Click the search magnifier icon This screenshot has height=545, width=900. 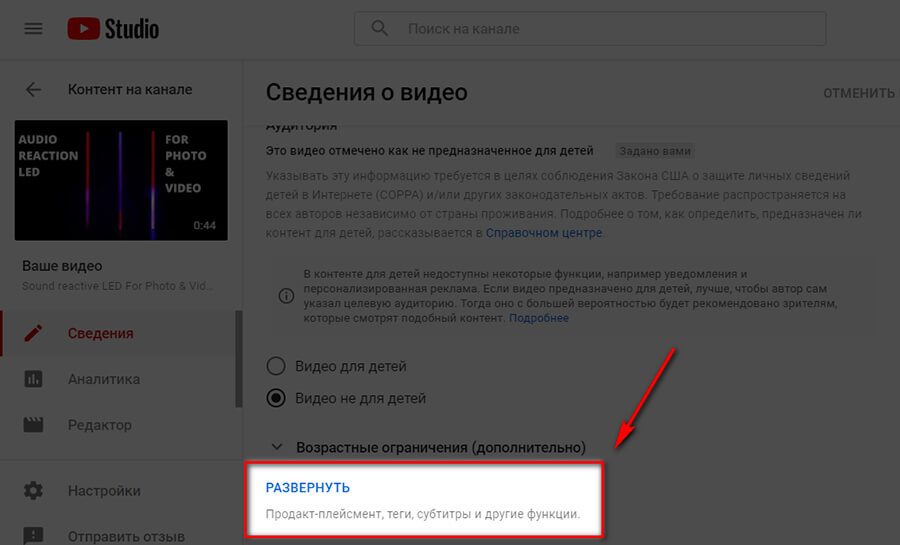tap(379, 28)
